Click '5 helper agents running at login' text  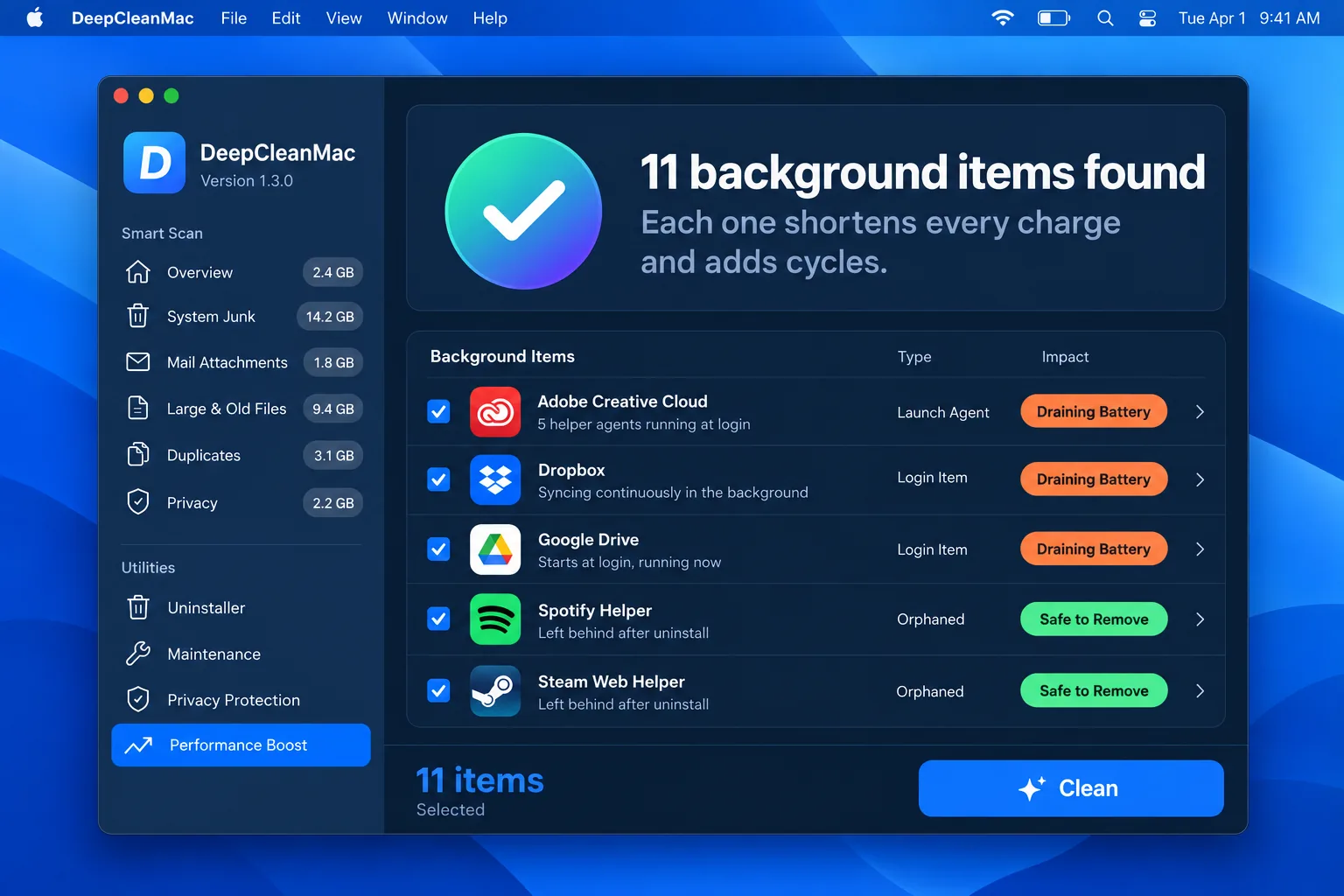[644, 424]
